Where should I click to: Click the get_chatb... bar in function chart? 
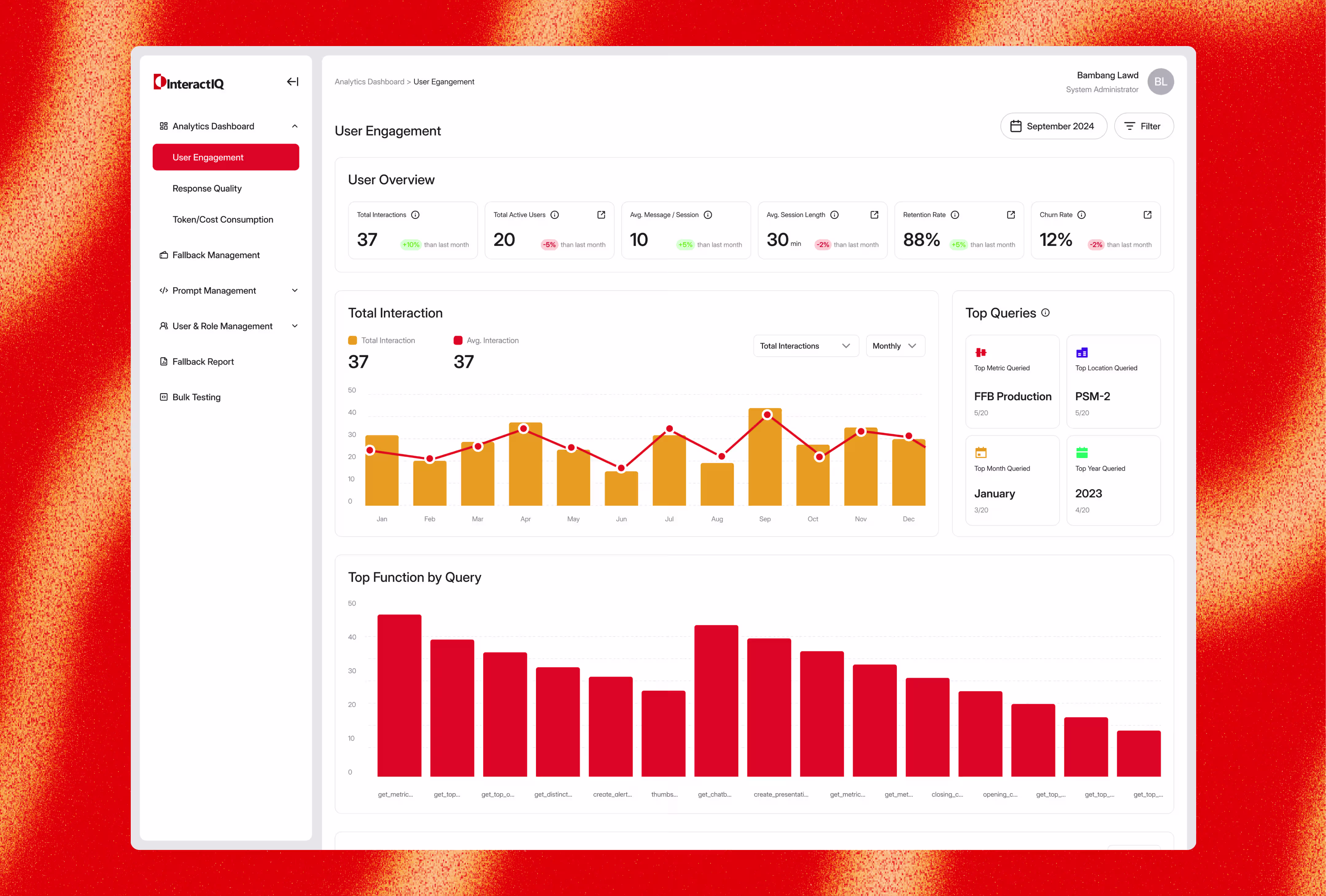[x=715, y=701]
